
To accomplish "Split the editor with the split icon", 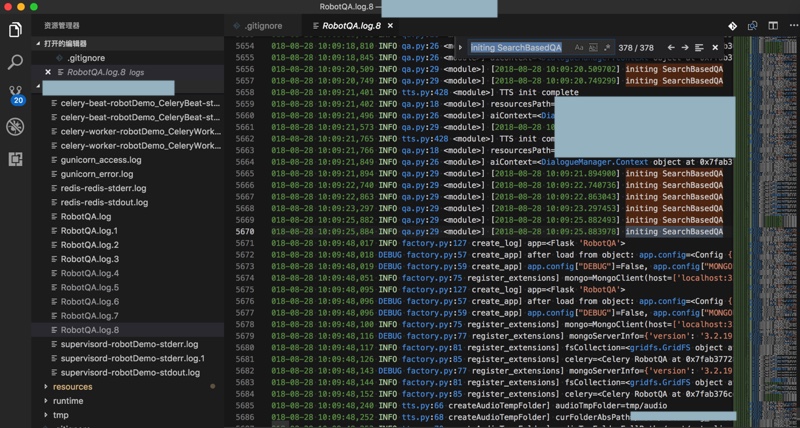I will click(773, 26).
